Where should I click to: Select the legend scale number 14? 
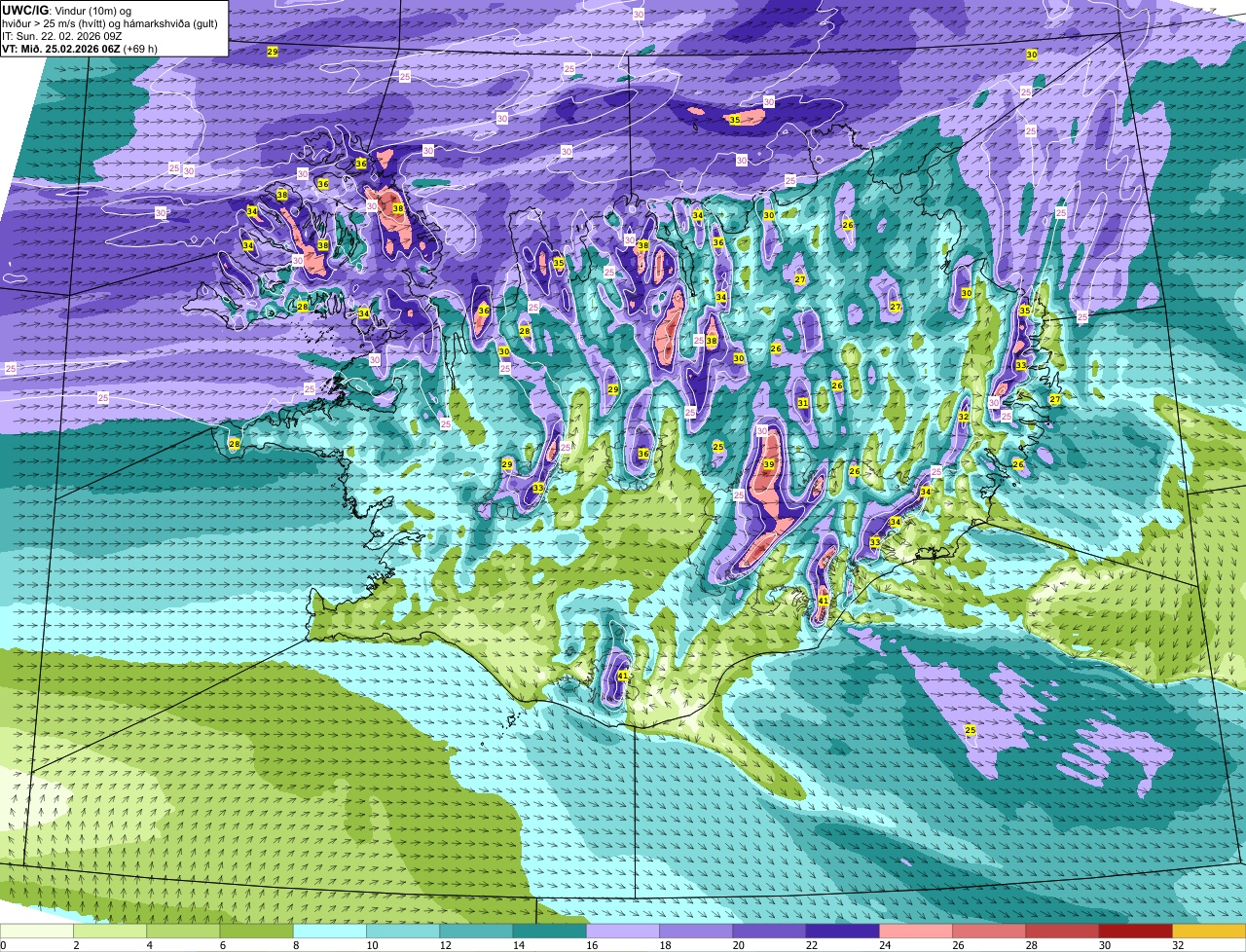coord(519,945)
